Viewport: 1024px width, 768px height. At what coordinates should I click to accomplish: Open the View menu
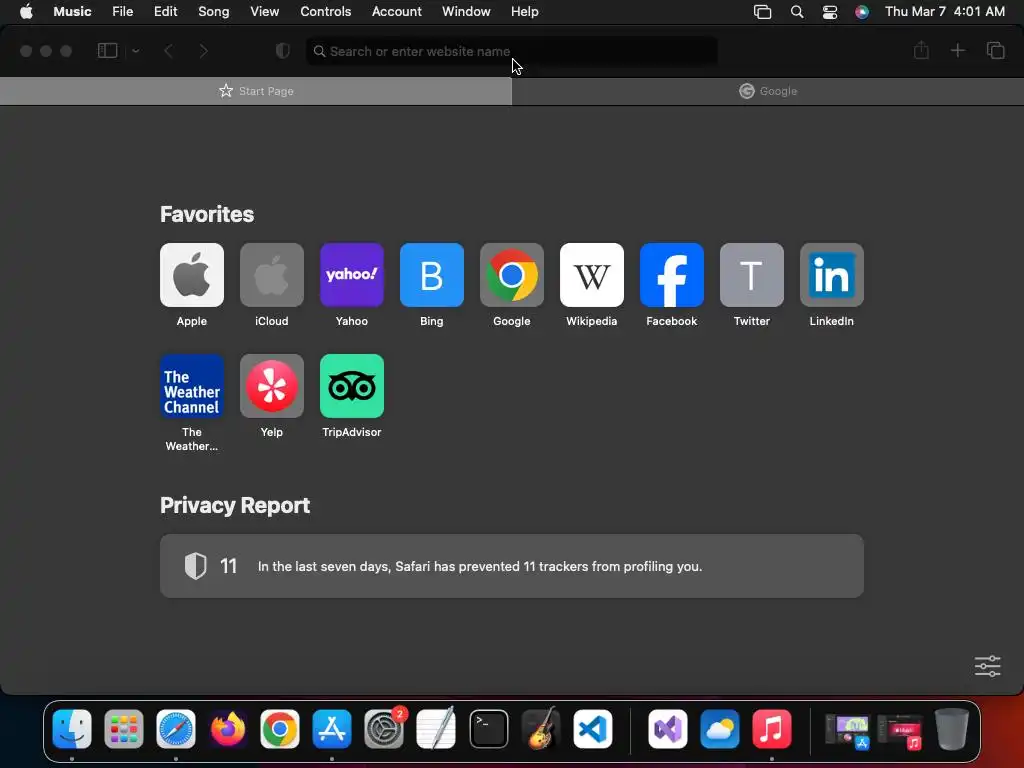[x=264, y=11]
